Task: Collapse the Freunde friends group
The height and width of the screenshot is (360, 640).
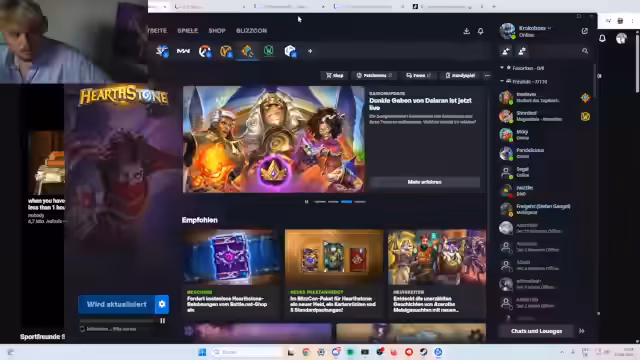Action: coord(502,81)
